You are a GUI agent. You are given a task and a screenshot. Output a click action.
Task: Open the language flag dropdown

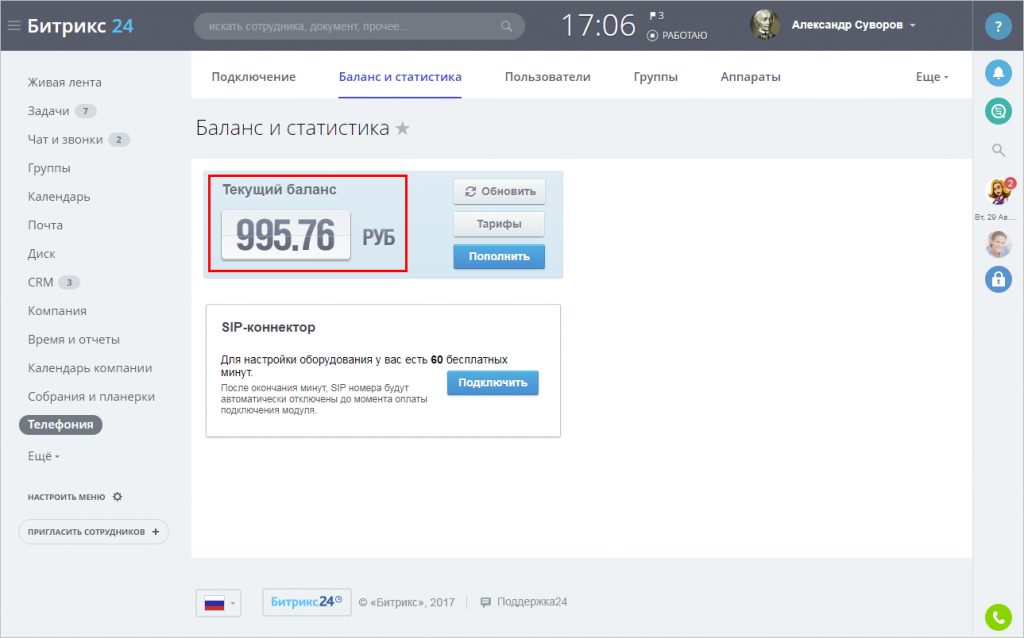tap(218, 603)
